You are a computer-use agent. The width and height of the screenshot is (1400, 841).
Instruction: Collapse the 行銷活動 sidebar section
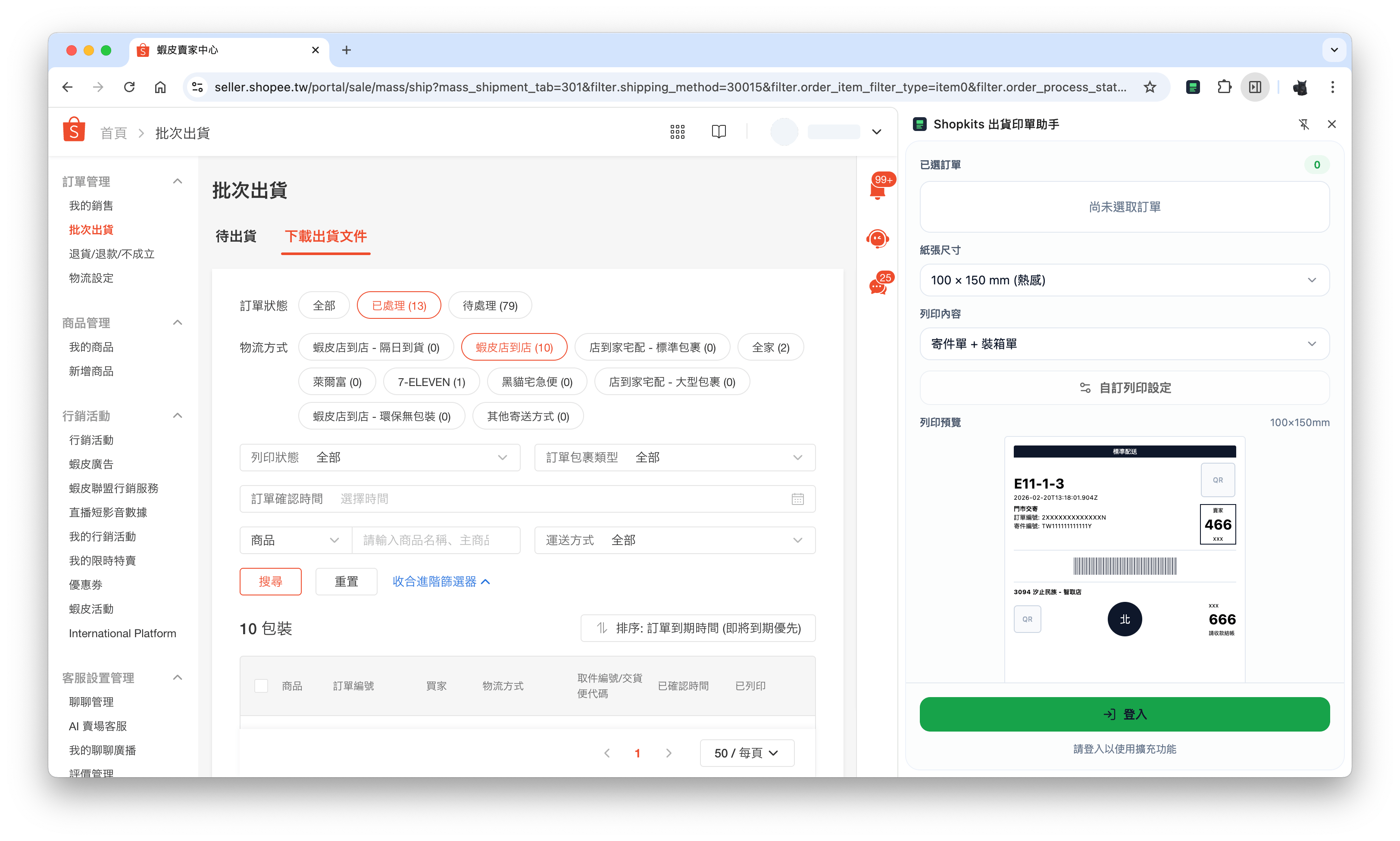click(x=178, y=416)
